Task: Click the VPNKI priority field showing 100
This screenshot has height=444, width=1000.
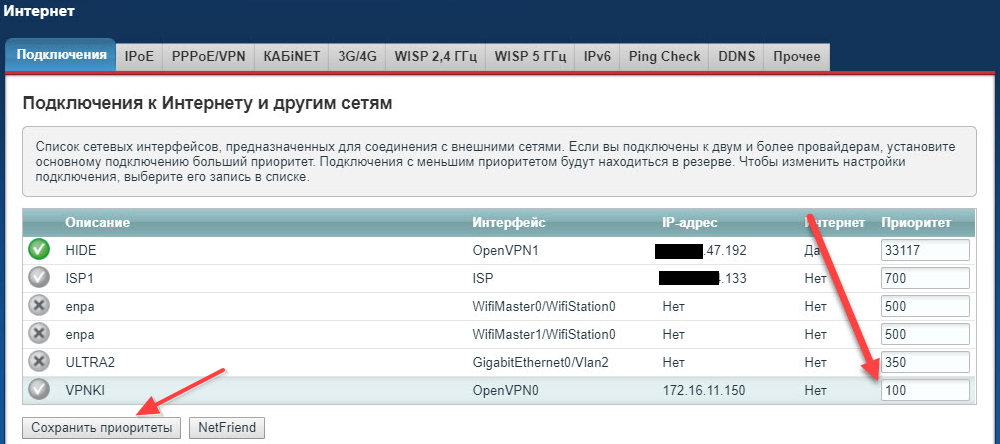Action: coord(925,390)
